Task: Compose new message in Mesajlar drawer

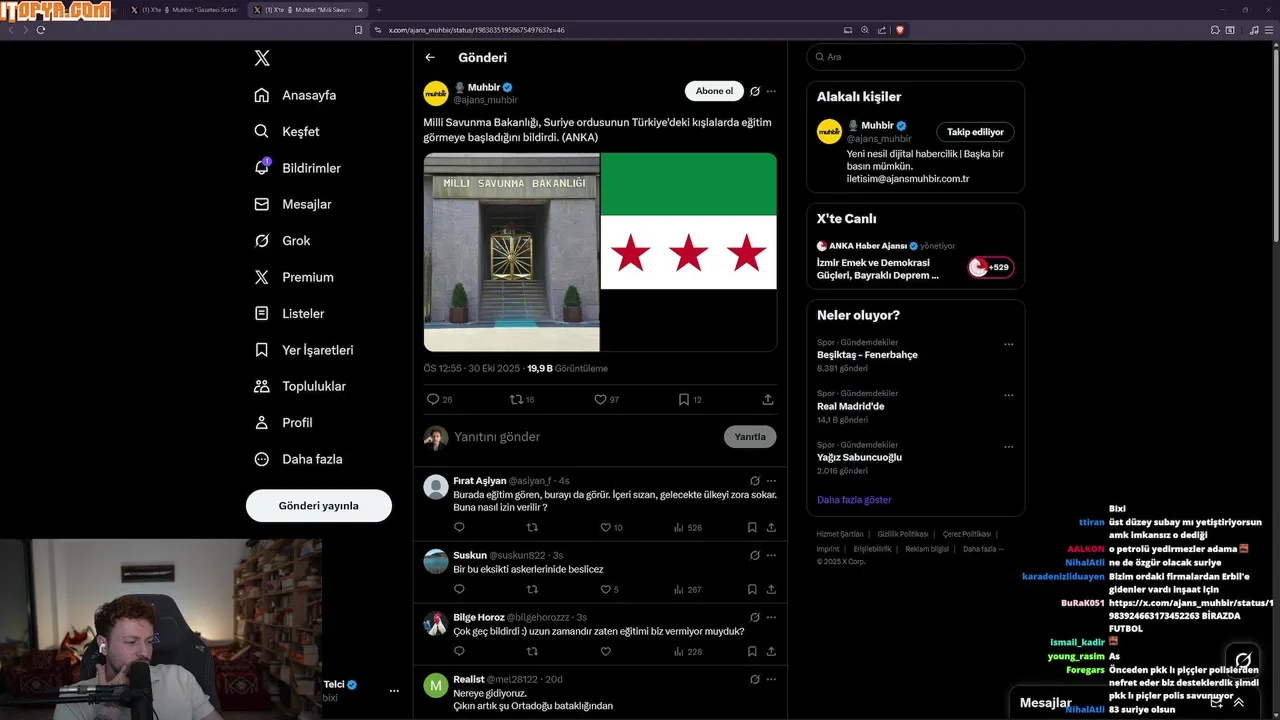Action: click(1216, 703)
